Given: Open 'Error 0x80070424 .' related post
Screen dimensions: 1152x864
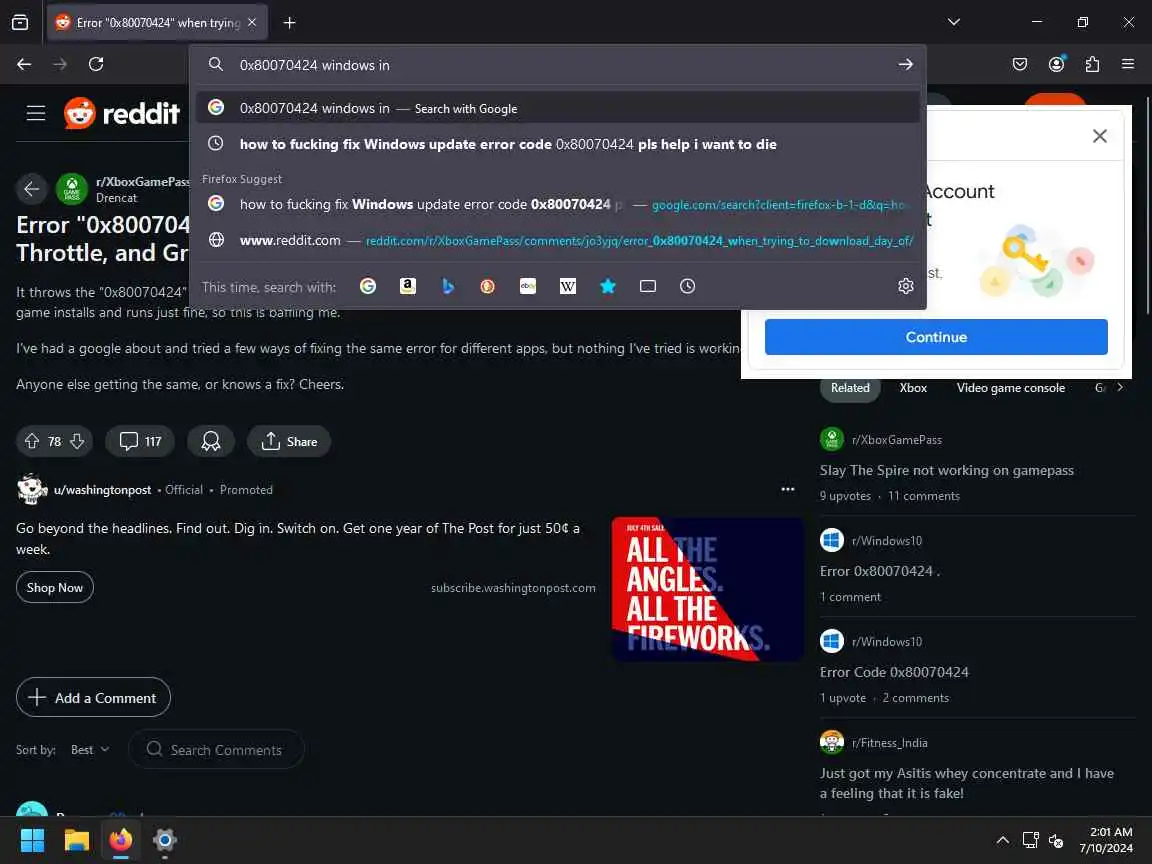Looking at the screenshot, I should click(x=879, y=571).
